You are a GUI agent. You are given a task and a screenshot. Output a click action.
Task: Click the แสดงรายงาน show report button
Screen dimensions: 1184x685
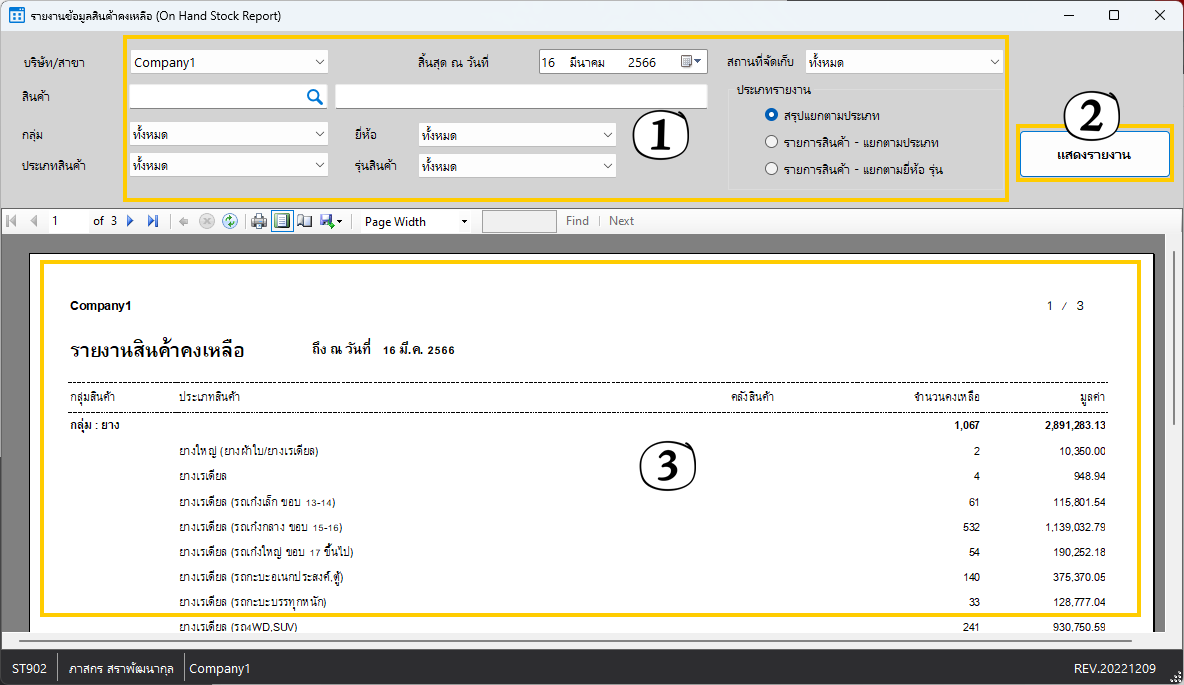(1094, 155)
